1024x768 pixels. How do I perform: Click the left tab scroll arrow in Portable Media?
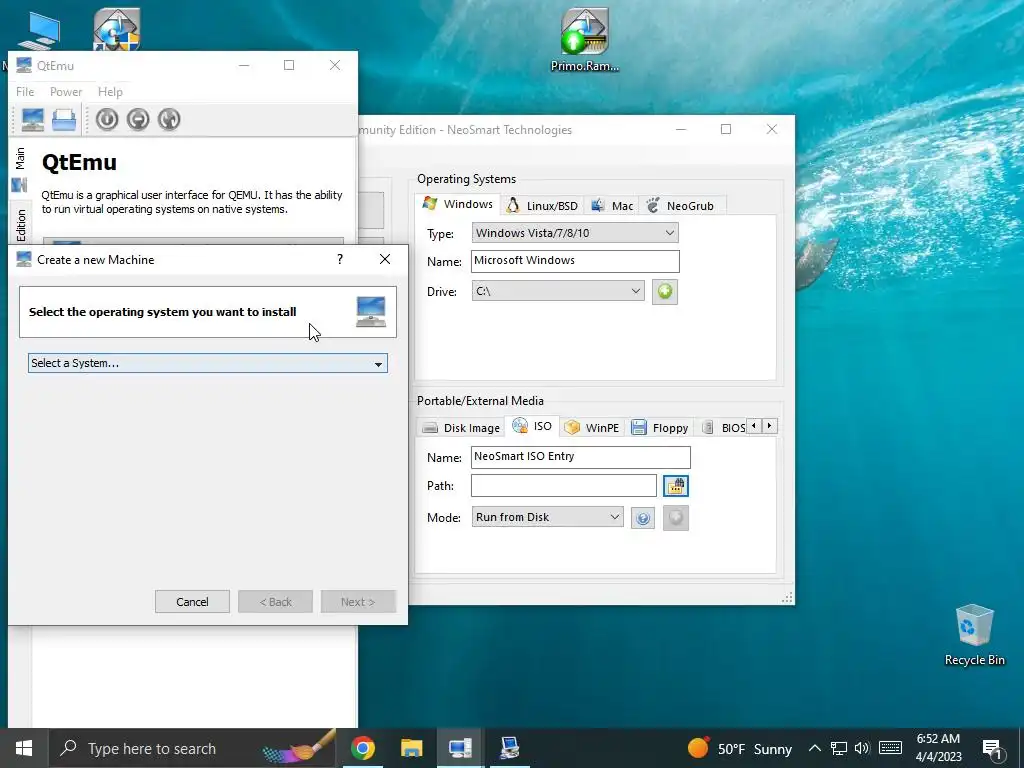754,426
